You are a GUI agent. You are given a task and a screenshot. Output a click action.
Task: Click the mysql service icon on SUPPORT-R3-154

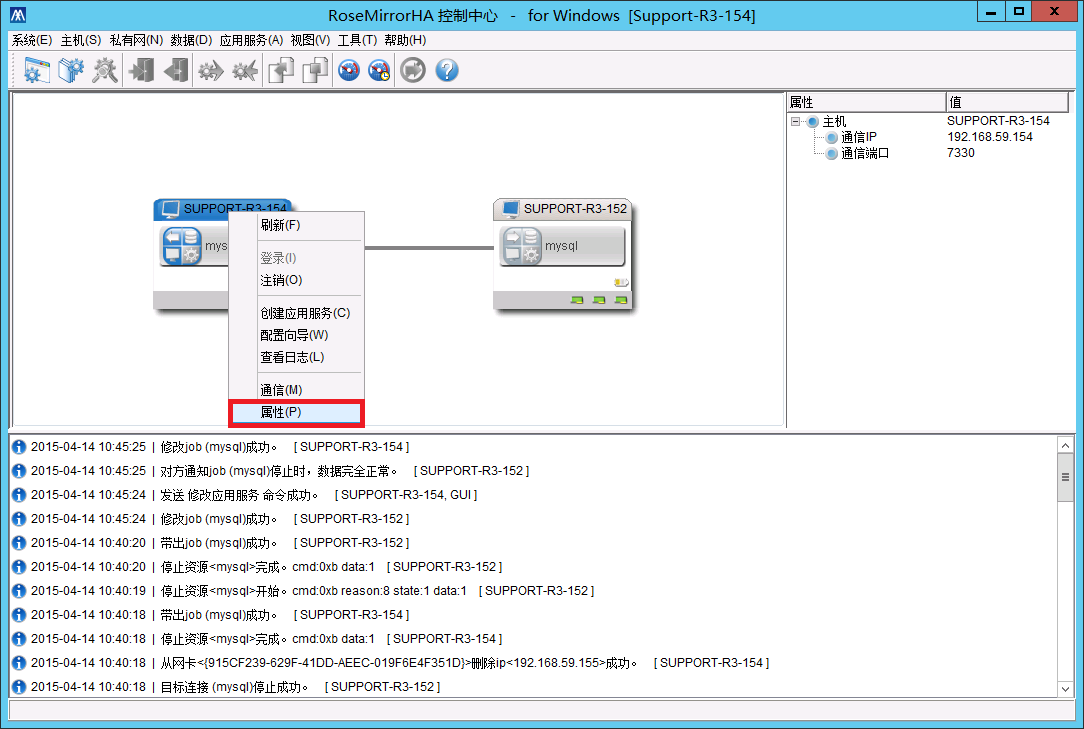181,246
